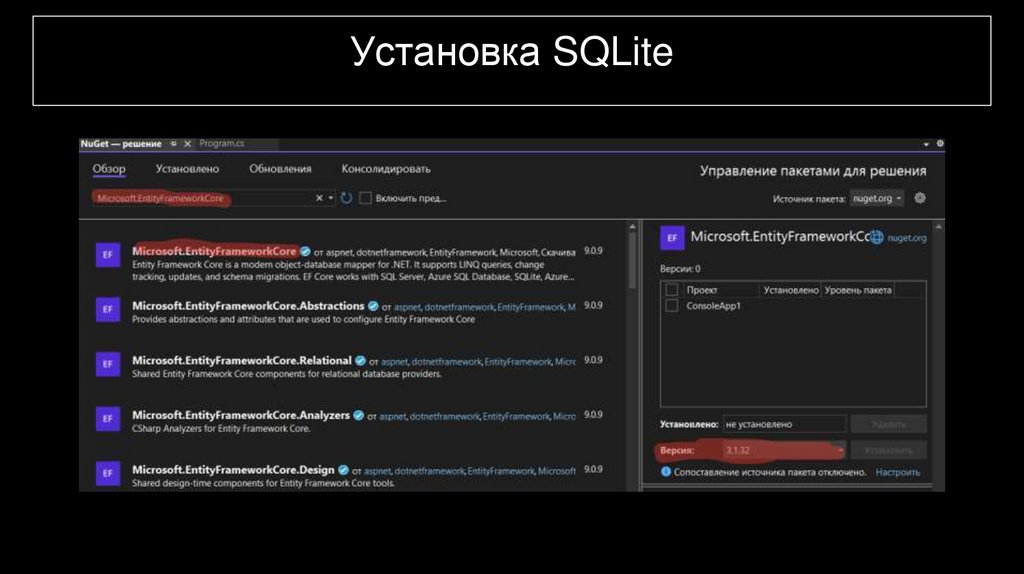Open the Program.cs document tab
The width and height of the screenshot is (1024, 574).
222,144
